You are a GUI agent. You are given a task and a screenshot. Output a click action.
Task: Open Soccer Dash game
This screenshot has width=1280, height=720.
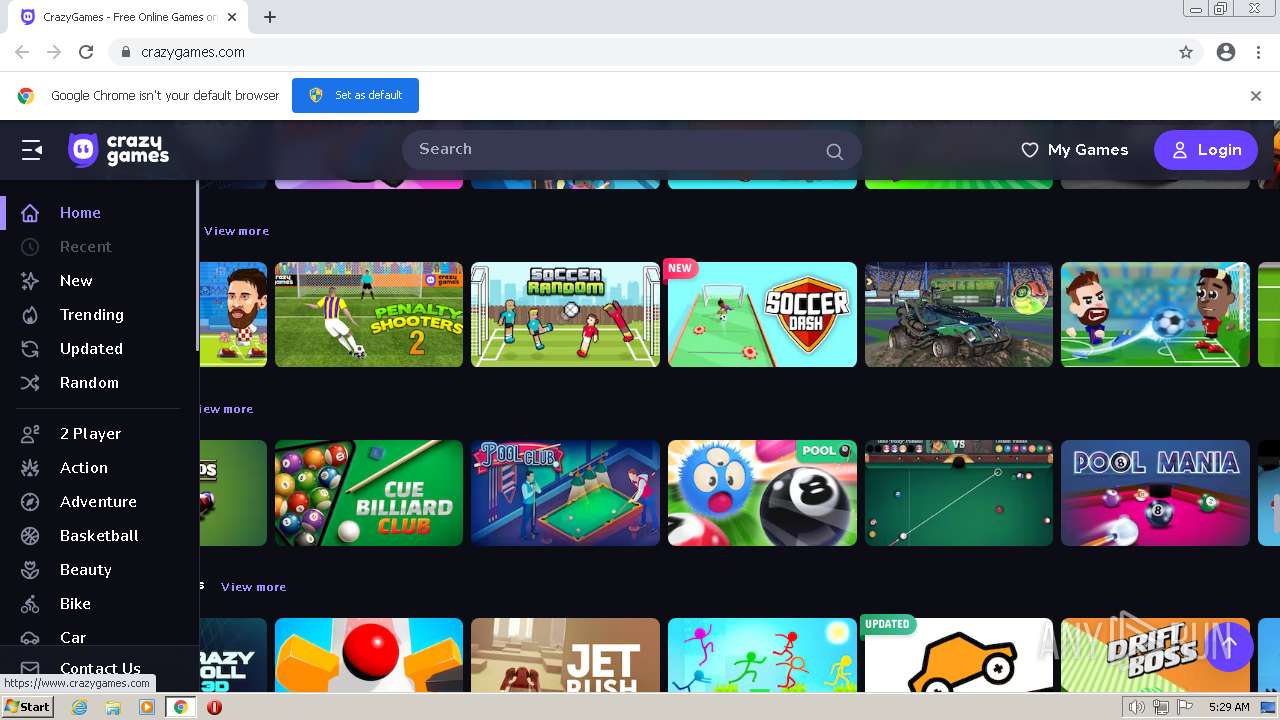pyautogui.click(x=762, y=314)
